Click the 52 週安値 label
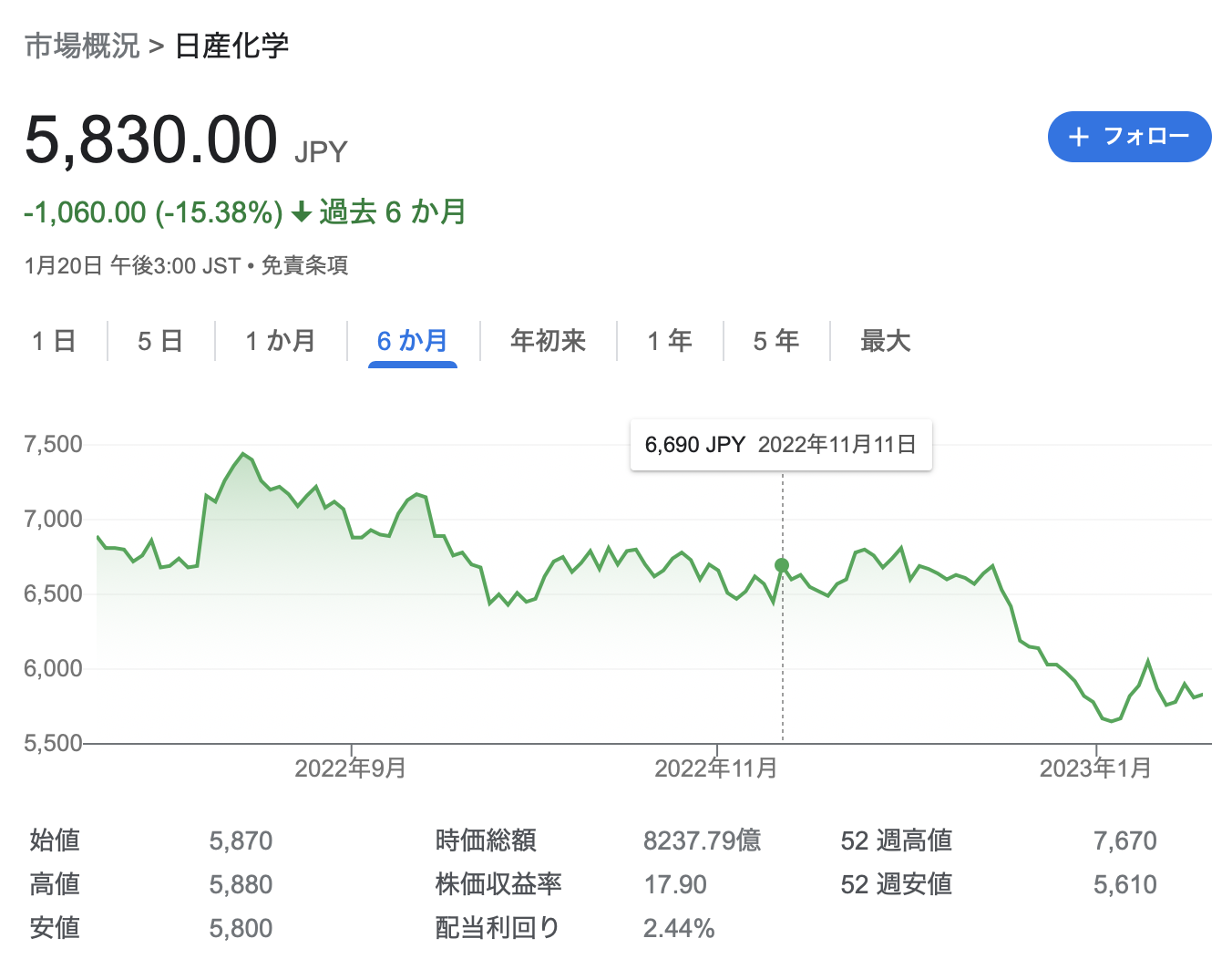Image resolution: width=1232 pixels, height=959 pixels. click(897, 884)
